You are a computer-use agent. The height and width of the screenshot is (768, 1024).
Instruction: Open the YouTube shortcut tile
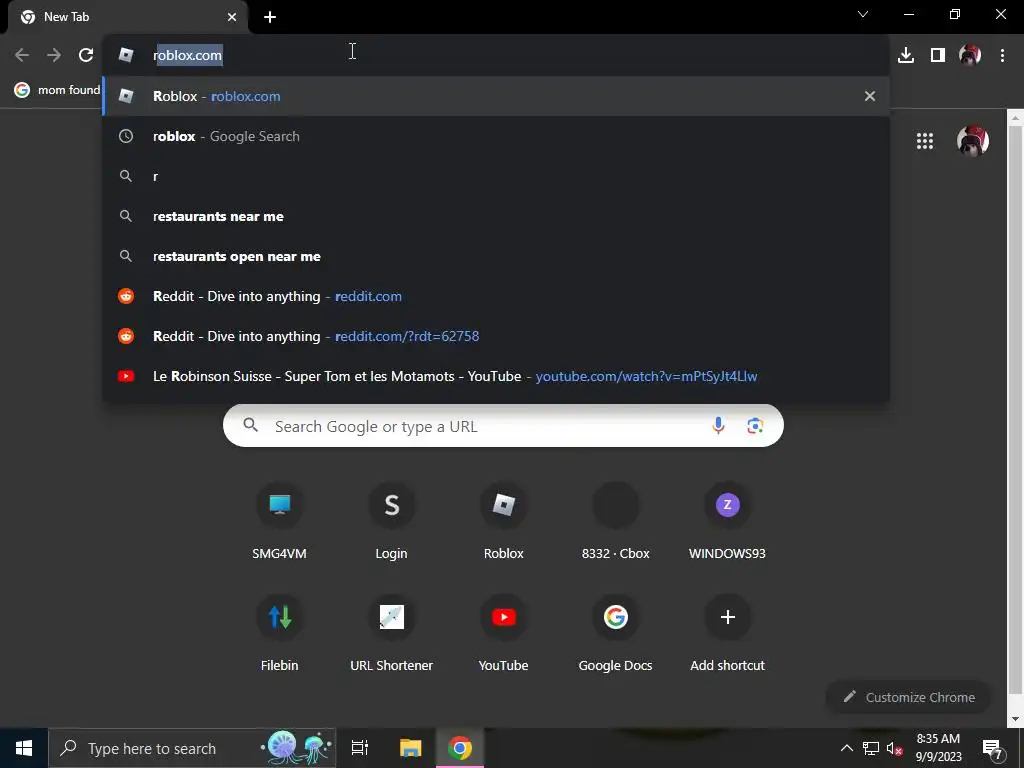click(x=504, y=633)
